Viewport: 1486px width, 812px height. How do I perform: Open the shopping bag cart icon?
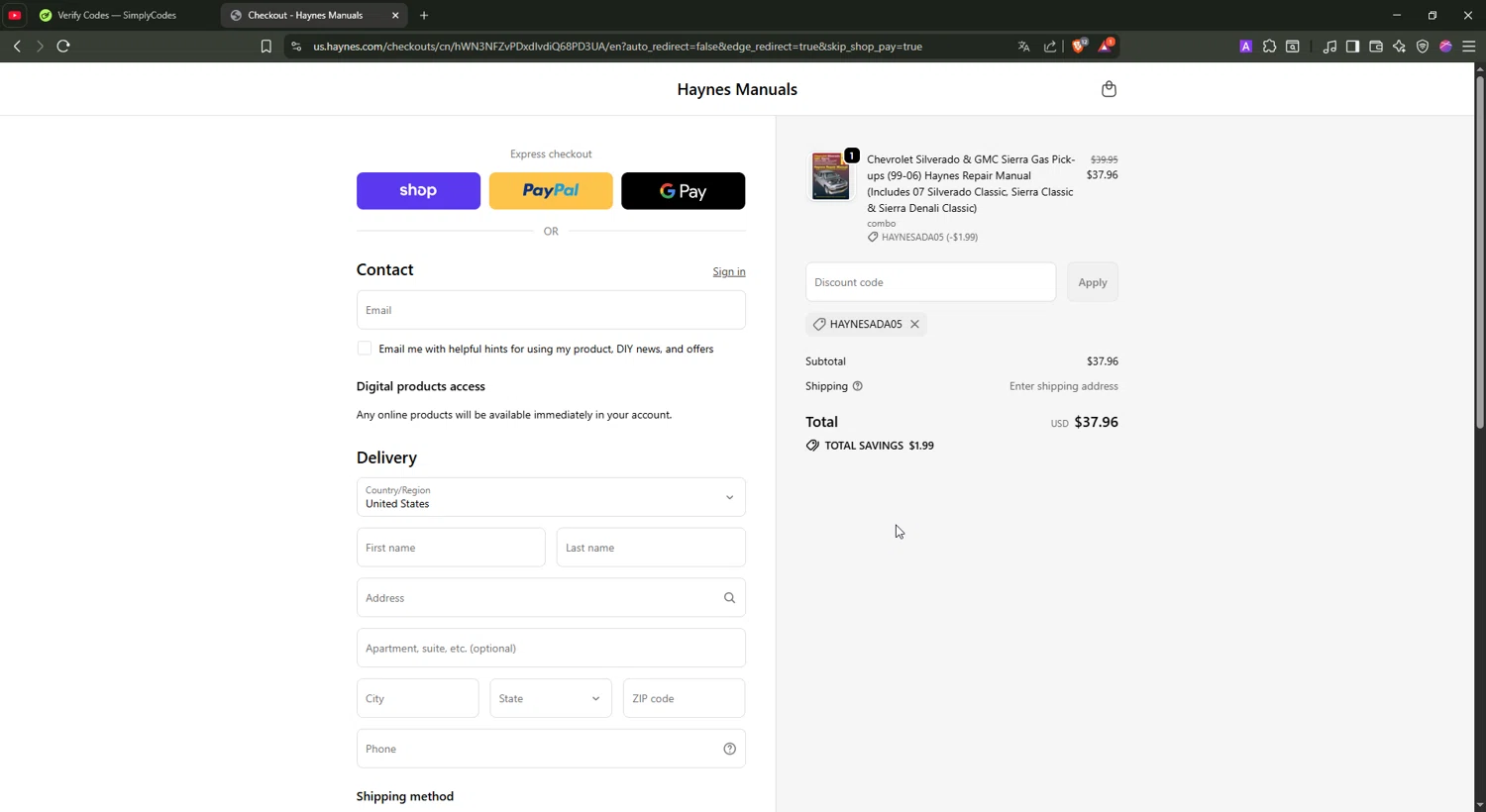(x=1109, y=89)
